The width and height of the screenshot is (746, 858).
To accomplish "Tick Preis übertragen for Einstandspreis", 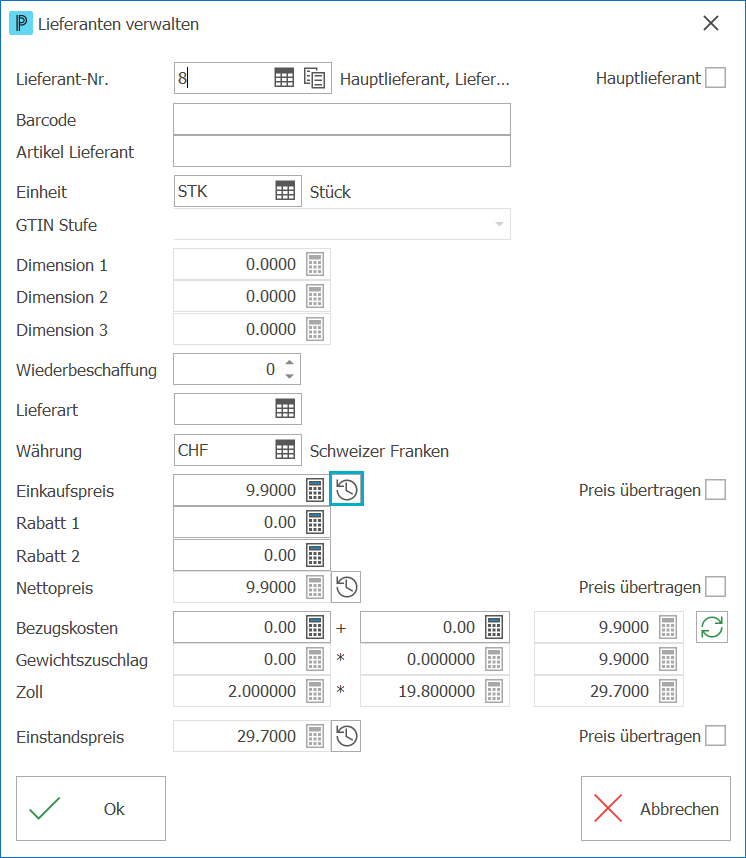I will point(715,736).
